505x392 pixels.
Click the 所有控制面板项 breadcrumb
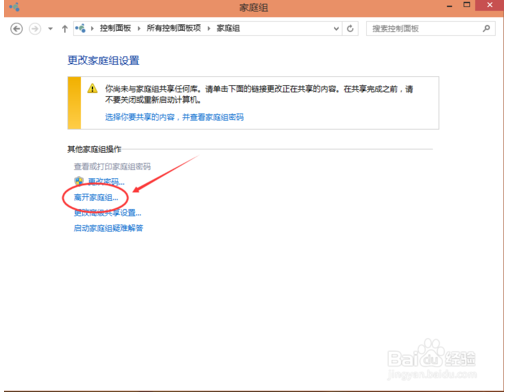point(174,28)
